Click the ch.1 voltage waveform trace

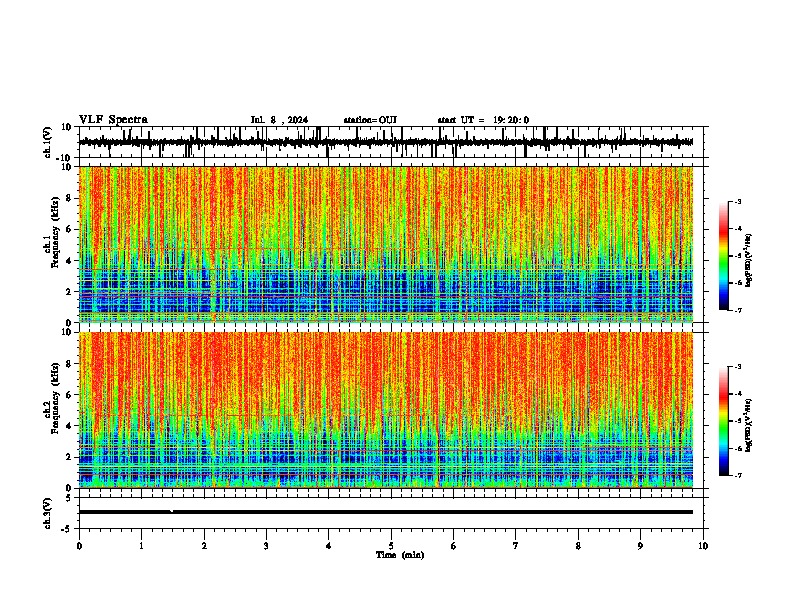pyautogui.click(x=386, y=142)
